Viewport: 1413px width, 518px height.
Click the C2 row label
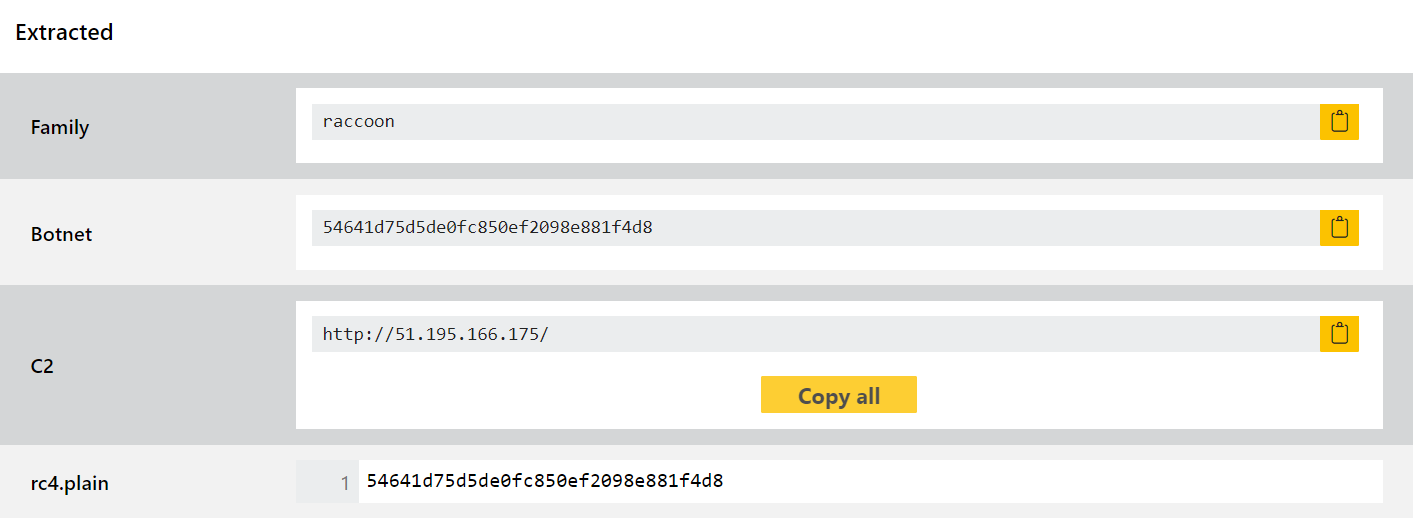pos(42,366)
